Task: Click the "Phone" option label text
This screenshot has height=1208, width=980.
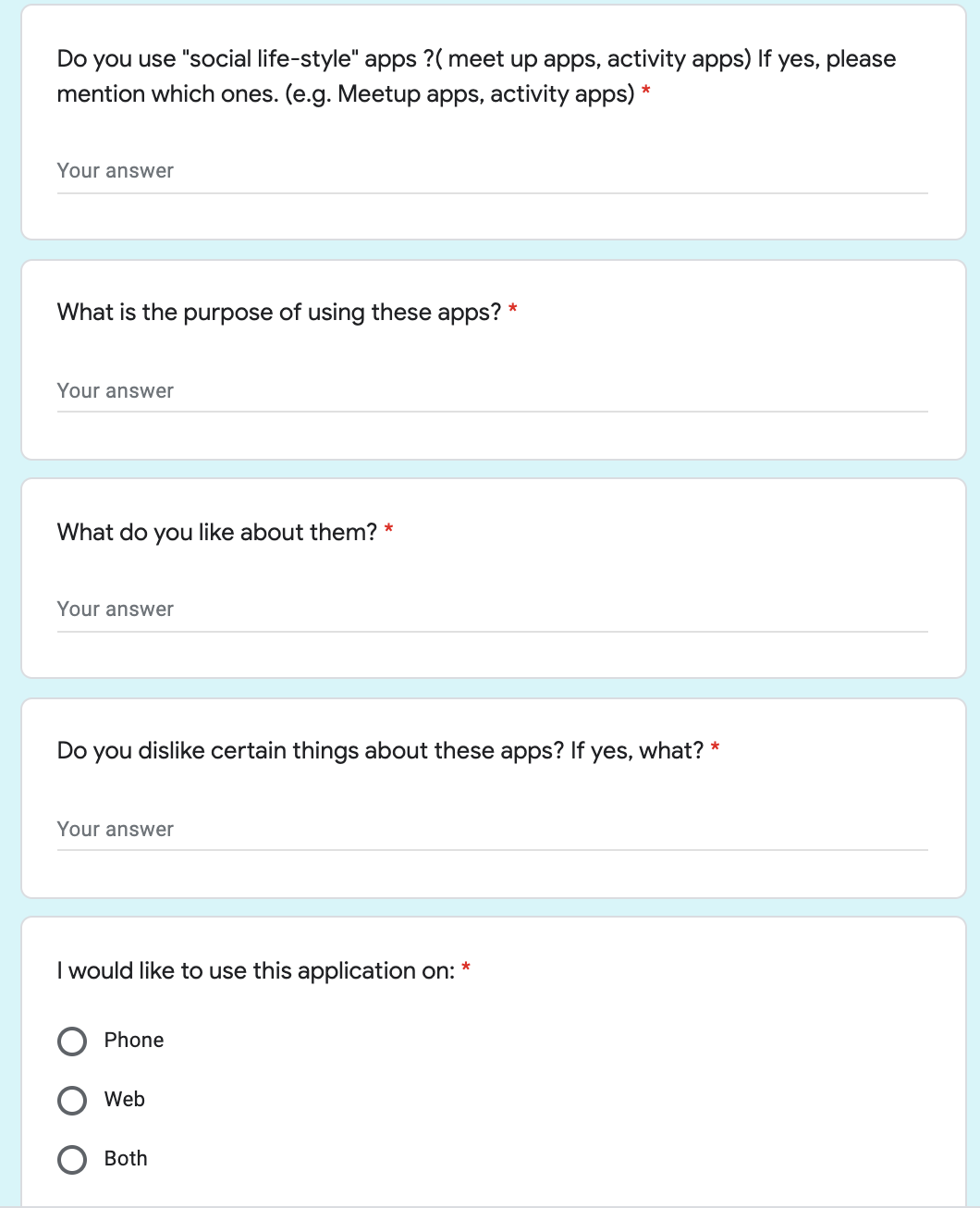Action: [134, 1041]
